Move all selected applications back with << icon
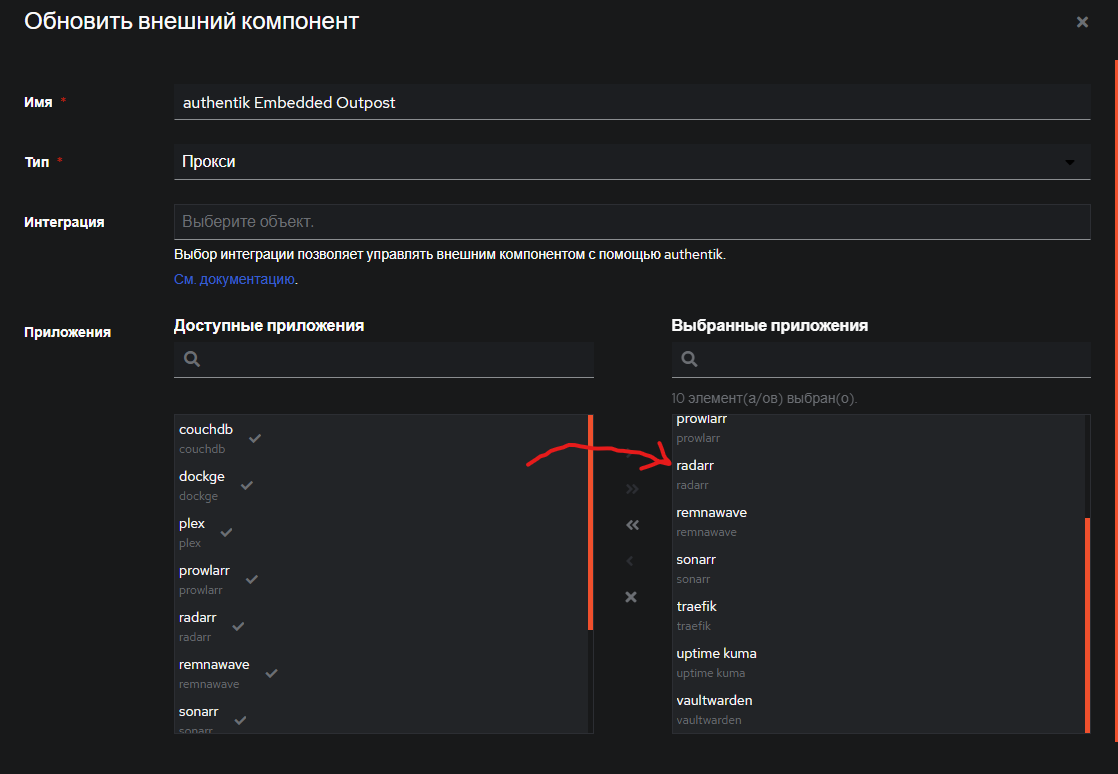This screenshot has width=1118, height=774. pyautogui.click(x=631, y=524)
